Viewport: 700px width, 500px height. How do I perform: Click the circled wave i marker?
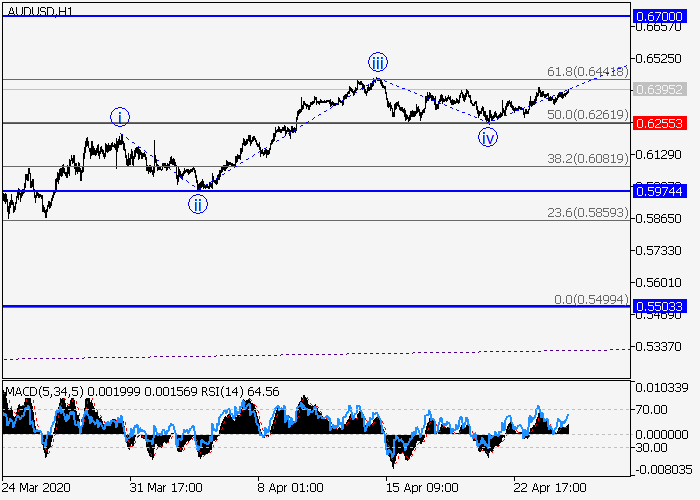click(x=120, y=117)
